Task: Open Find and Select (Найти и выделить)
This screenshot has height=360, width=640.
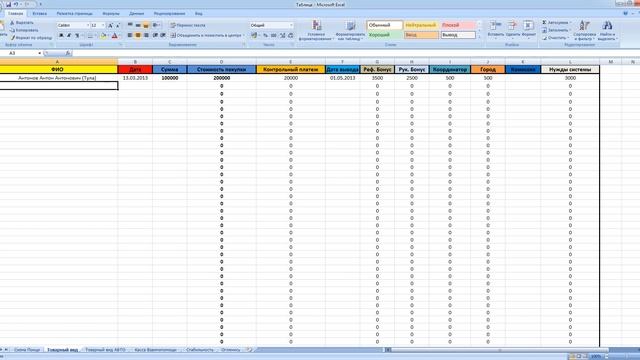Action: pyautogui.click(x=607, y=30)
